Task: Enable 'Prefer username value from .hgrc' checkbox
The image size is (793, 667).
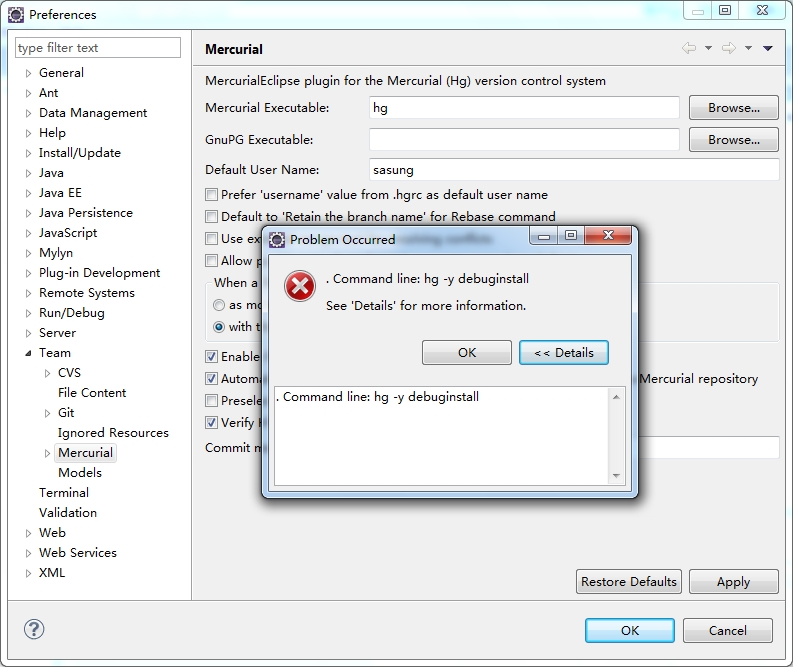Action: click(211, 195)
